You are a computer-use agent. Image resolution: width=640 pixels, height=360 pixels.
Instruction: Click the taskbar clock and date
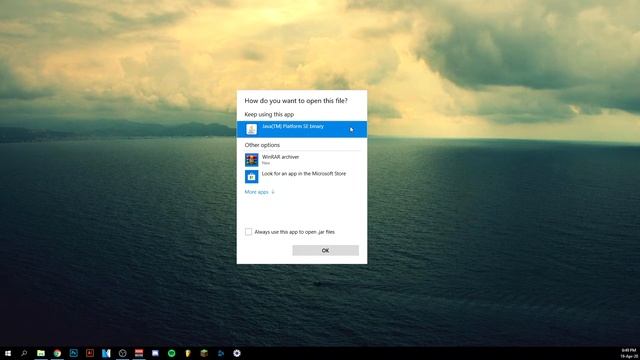[x=629, y=353]
